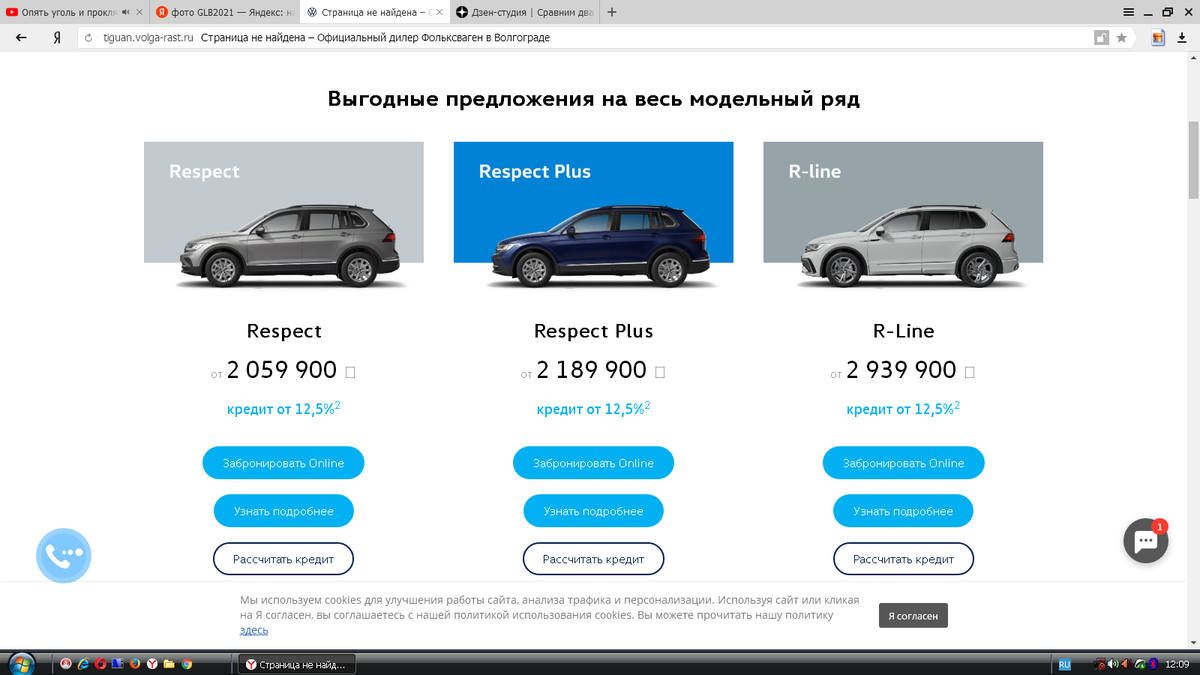Click price '2 059 900'
The width and height of the screenshot is (1200, 675).
coord(282,370)
